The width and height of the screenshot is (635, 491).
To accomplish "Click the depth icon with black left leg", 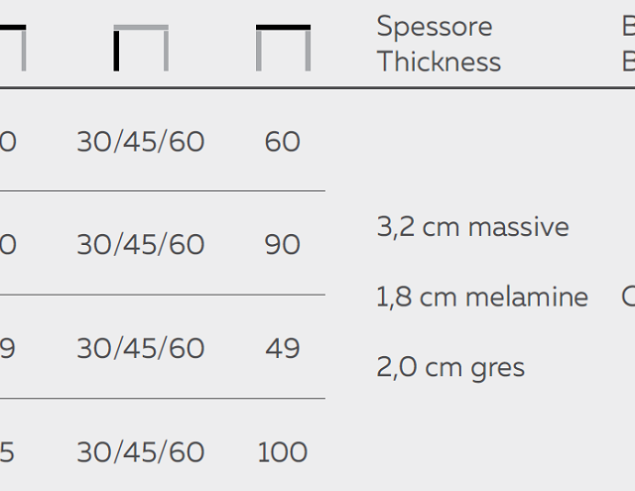I will (141, 48).
